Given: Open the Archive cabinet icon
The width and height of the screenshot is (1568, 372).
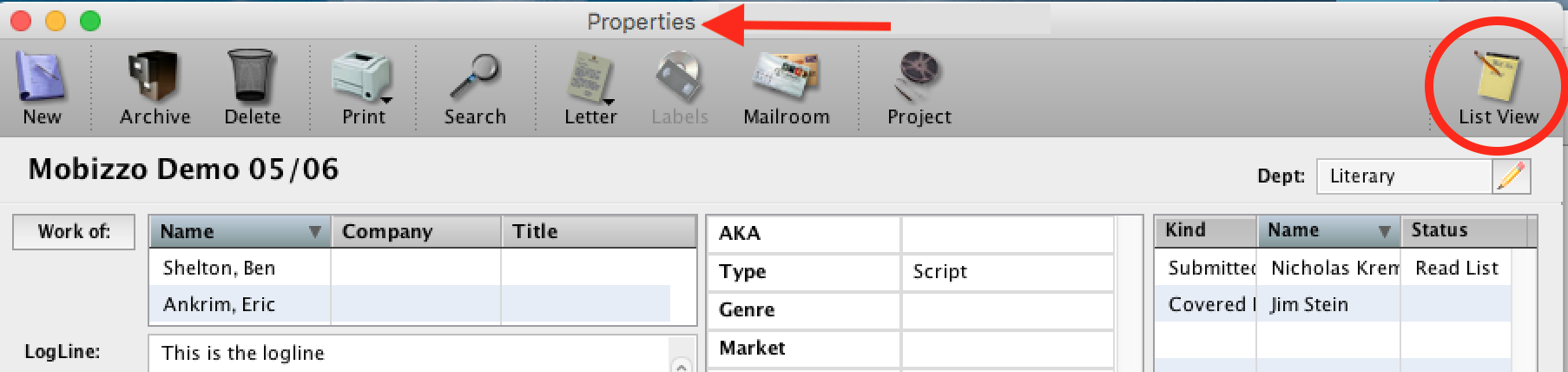Looking at the screenshot, I should (x=154, y=75).
